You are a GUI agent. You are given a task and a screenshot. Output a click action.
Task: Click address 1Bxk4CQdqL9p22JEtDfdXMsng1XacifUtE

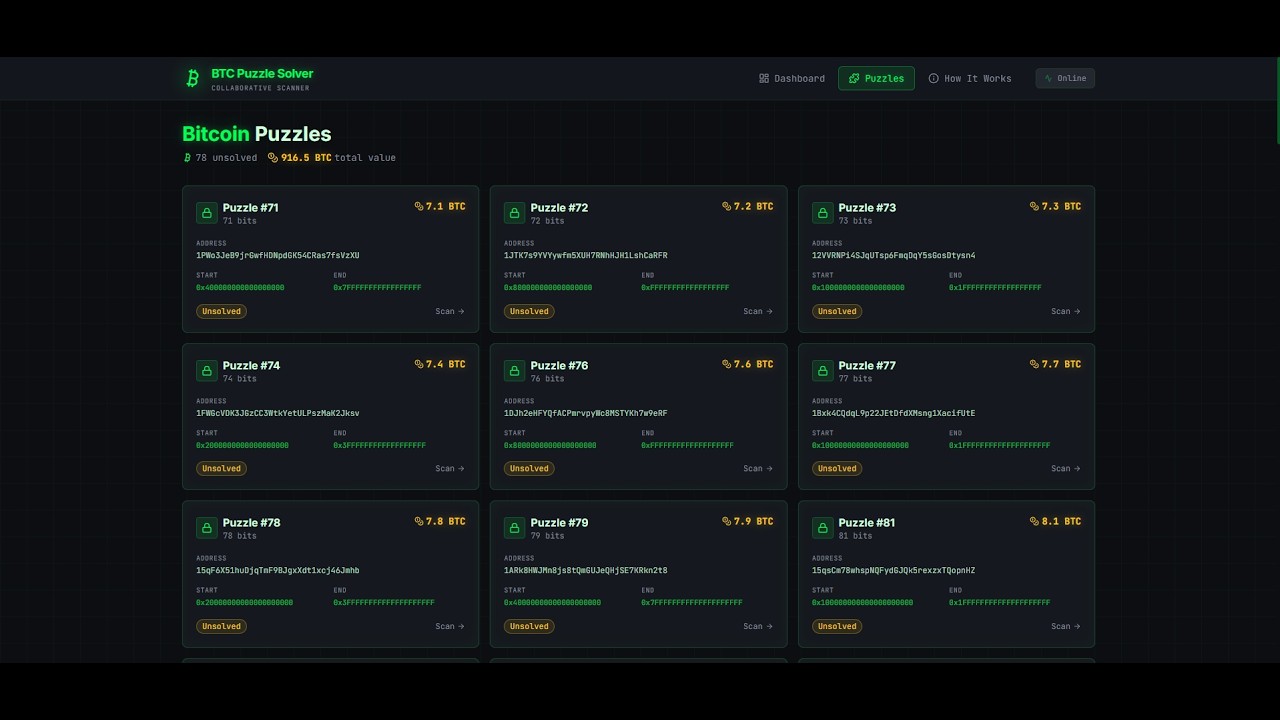(x=894, y=413)
